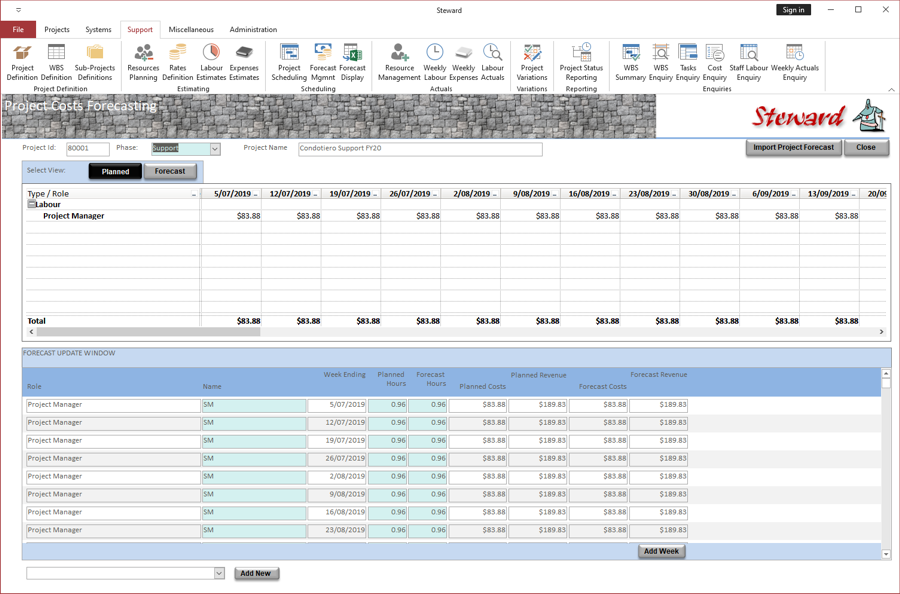The height and width of the screenshot is (594, 900).
Task: Open the File tab
Action: pos(18,29)
